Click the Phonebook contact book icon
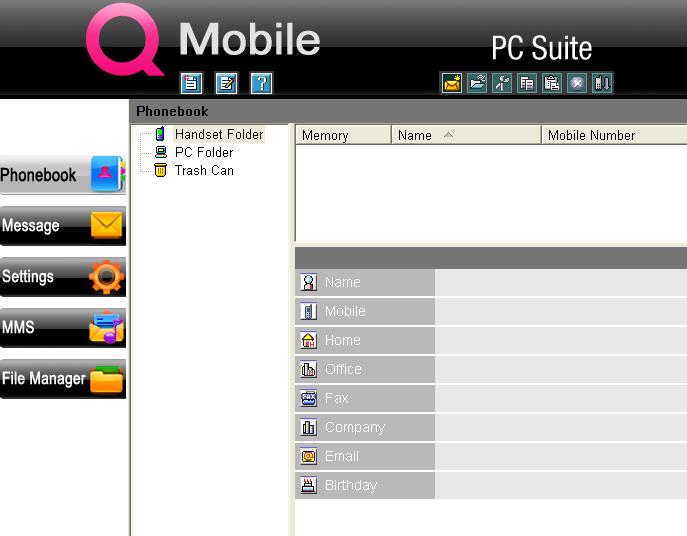 [107, 174]
